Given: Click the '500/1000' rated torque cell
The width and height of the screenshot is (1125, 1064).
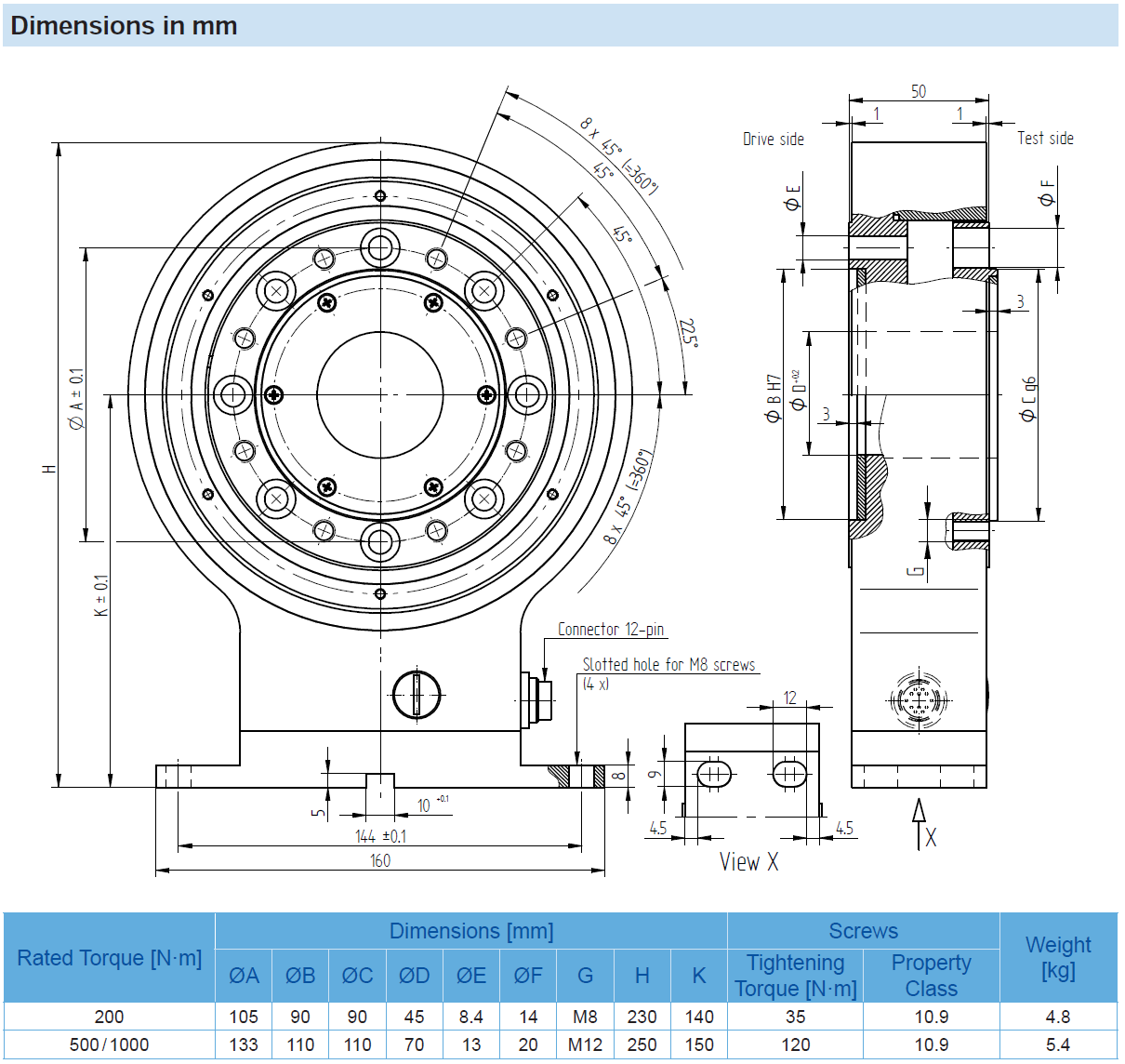Looking at the screenshot, I should tap(110, 1044).
